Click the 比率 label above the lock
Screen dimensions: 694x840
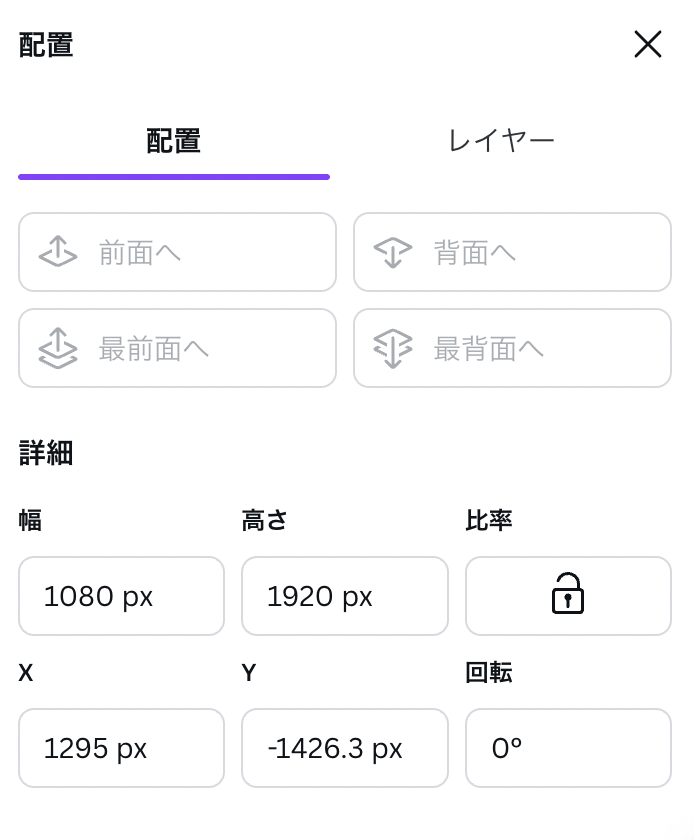coord(489,521)
